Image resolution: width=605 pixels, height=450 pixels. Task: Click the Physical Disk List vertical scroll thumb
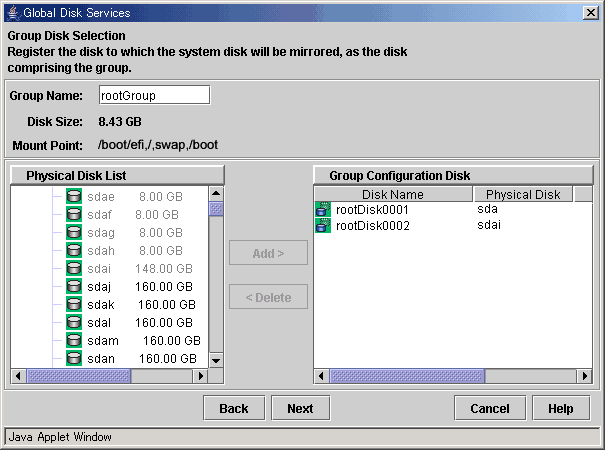pyautogui.click(x=216, y=209)
